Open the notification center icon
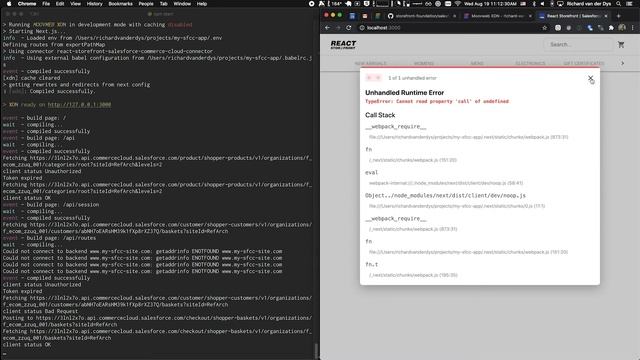640x360 pixels. point(629,4)
